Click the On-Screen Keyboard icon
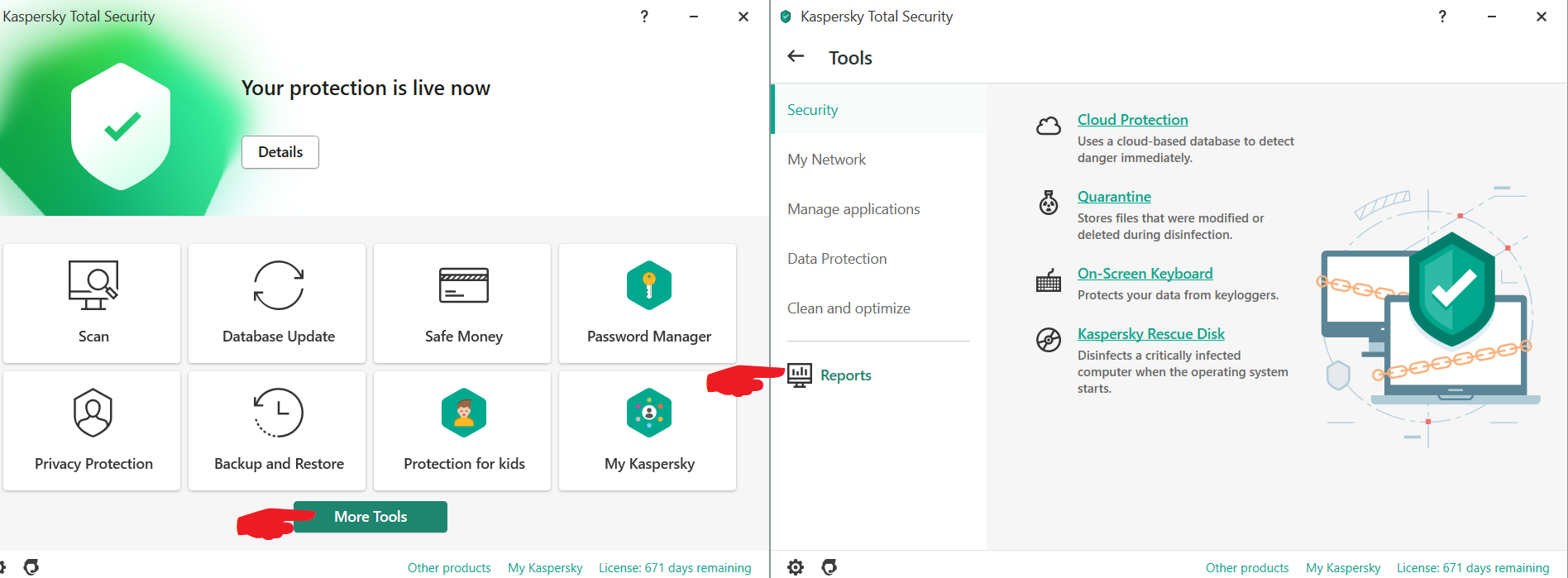The width and height of the screenshot is (1568, 578). 1049,280
